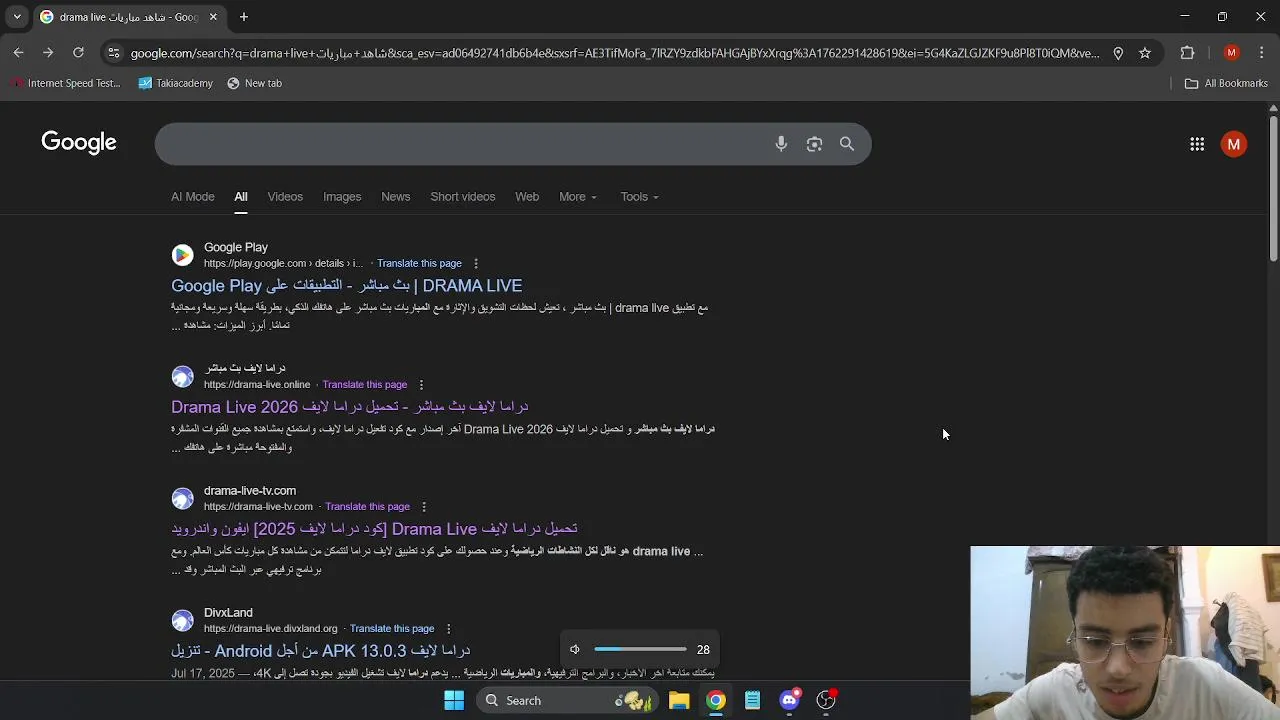
Task: Click the location icon in address bar
Action: (1118, 53)
